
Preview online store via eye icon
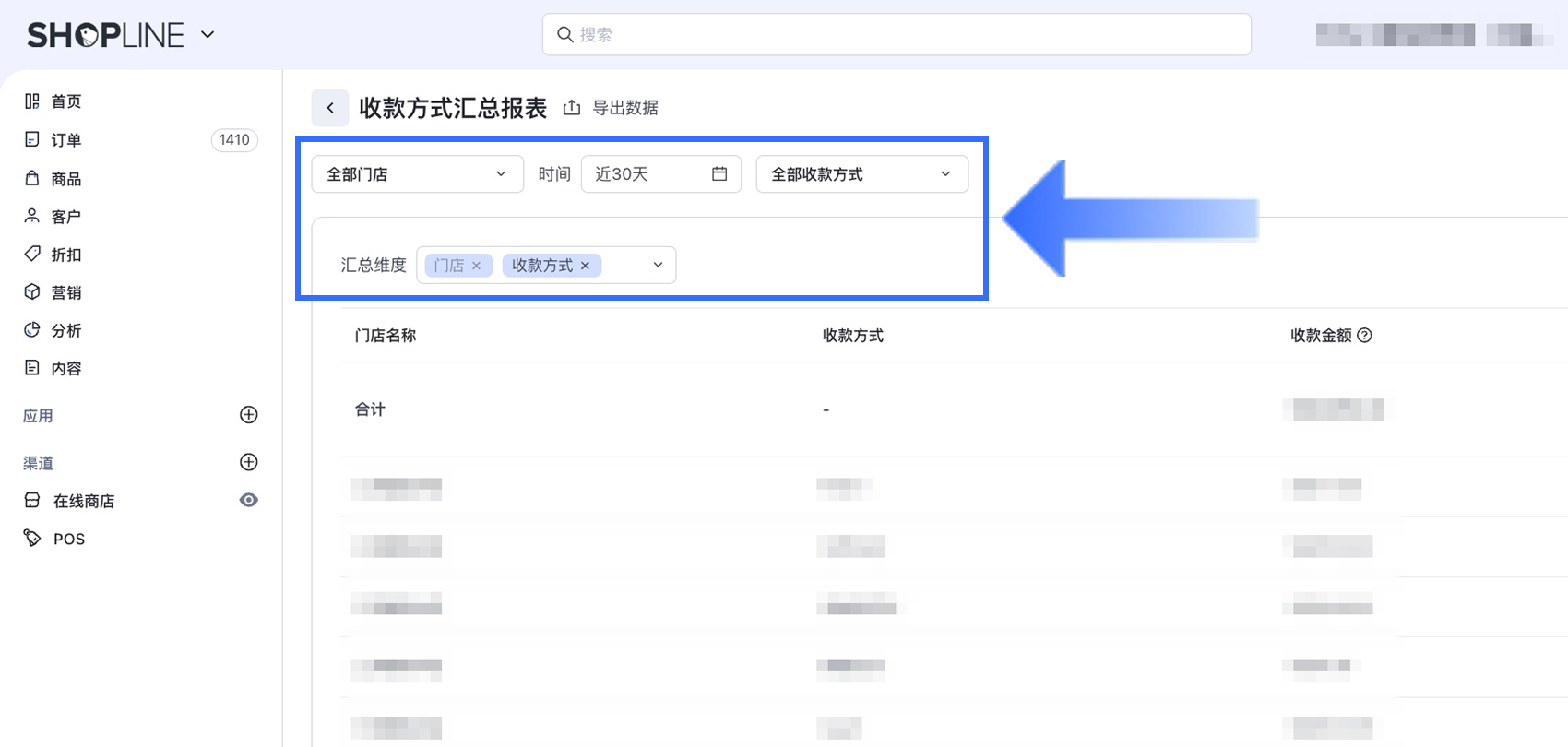[x=248, y=500]
